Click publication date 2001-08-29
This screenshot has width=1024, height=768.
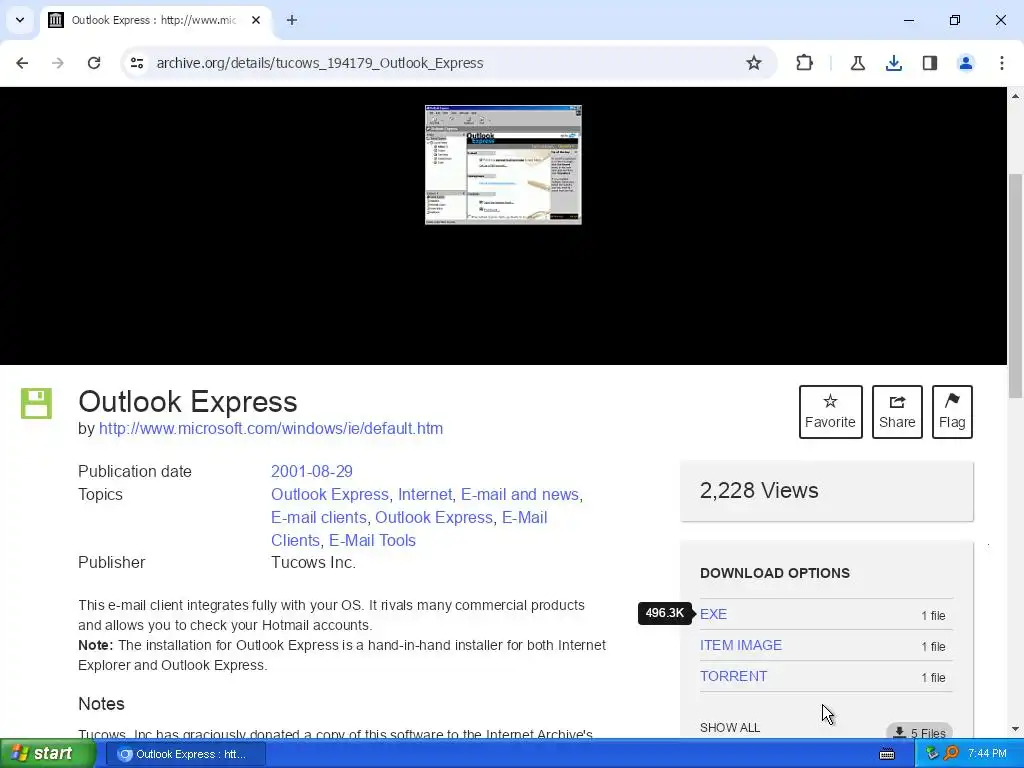pyautogui.click(x=312, y=472)
